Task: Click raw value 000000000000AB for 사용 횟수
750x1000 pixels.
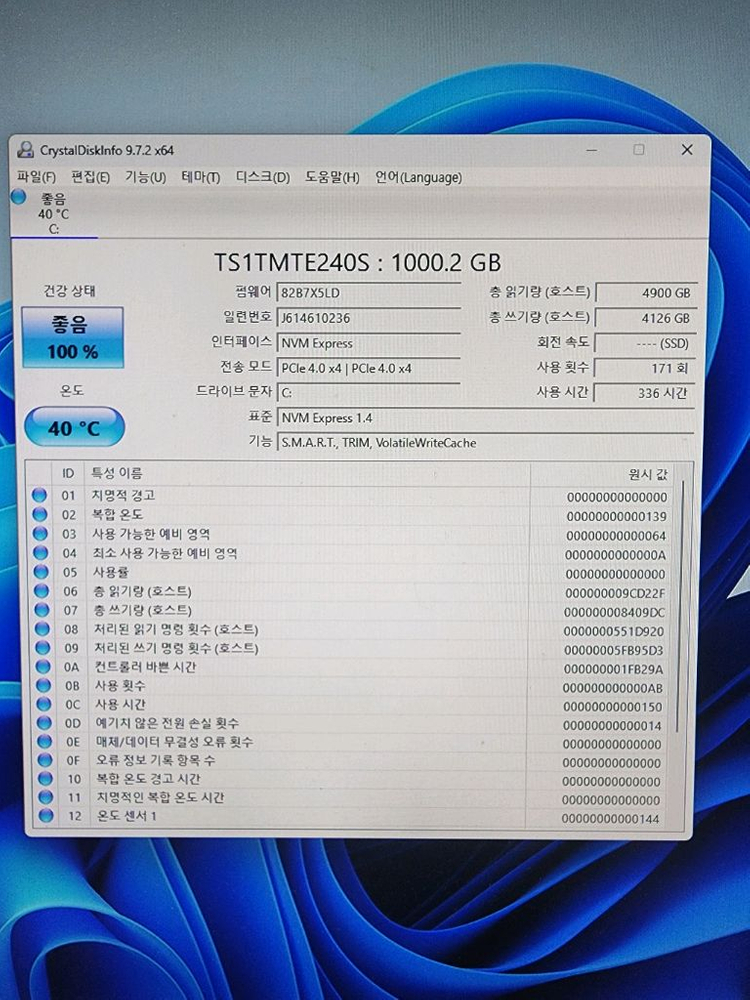Action: pyautogui.click(x=613, y=688)
